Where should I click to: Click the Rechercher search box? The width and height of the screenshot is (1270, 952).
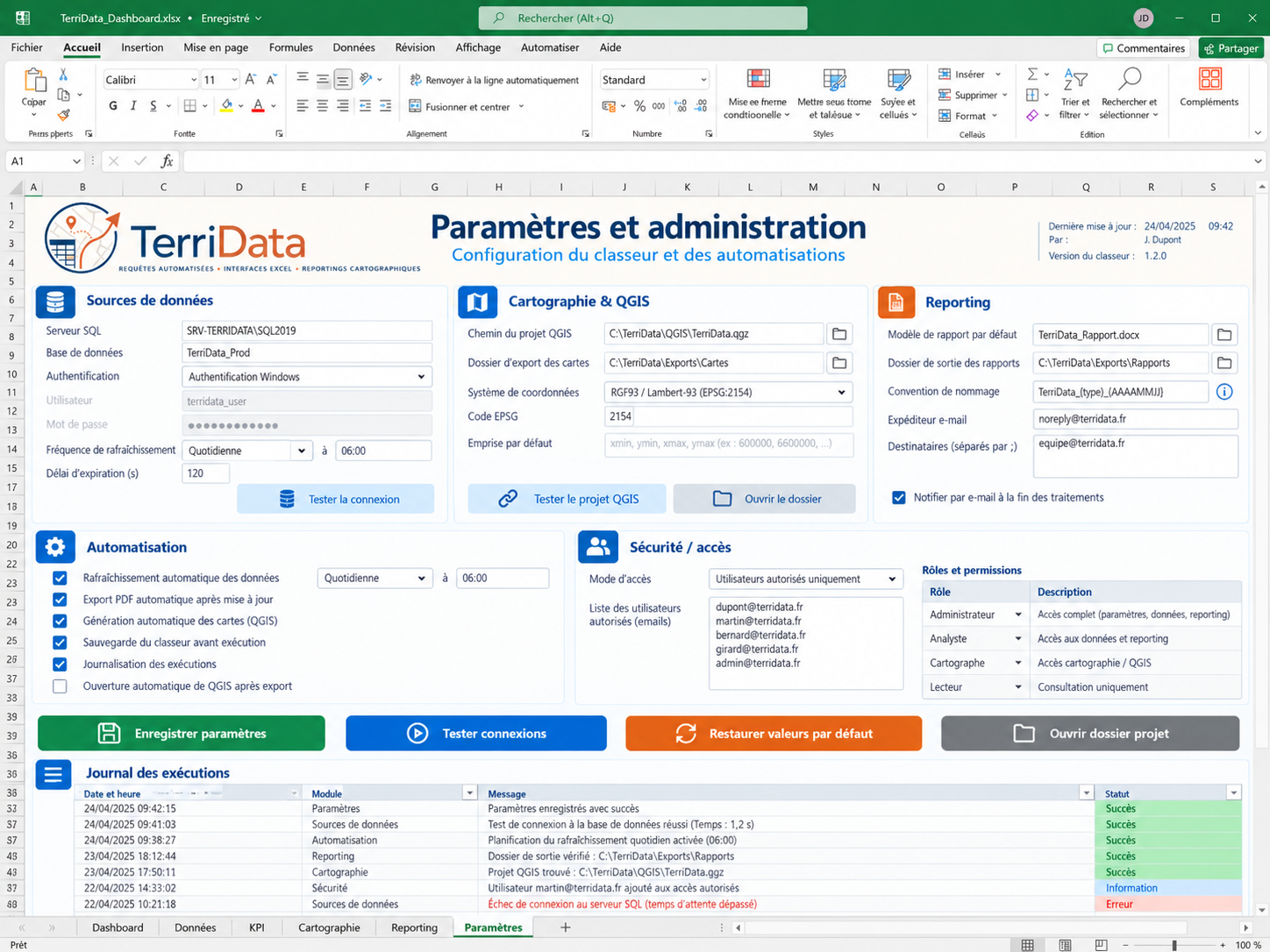643,18
